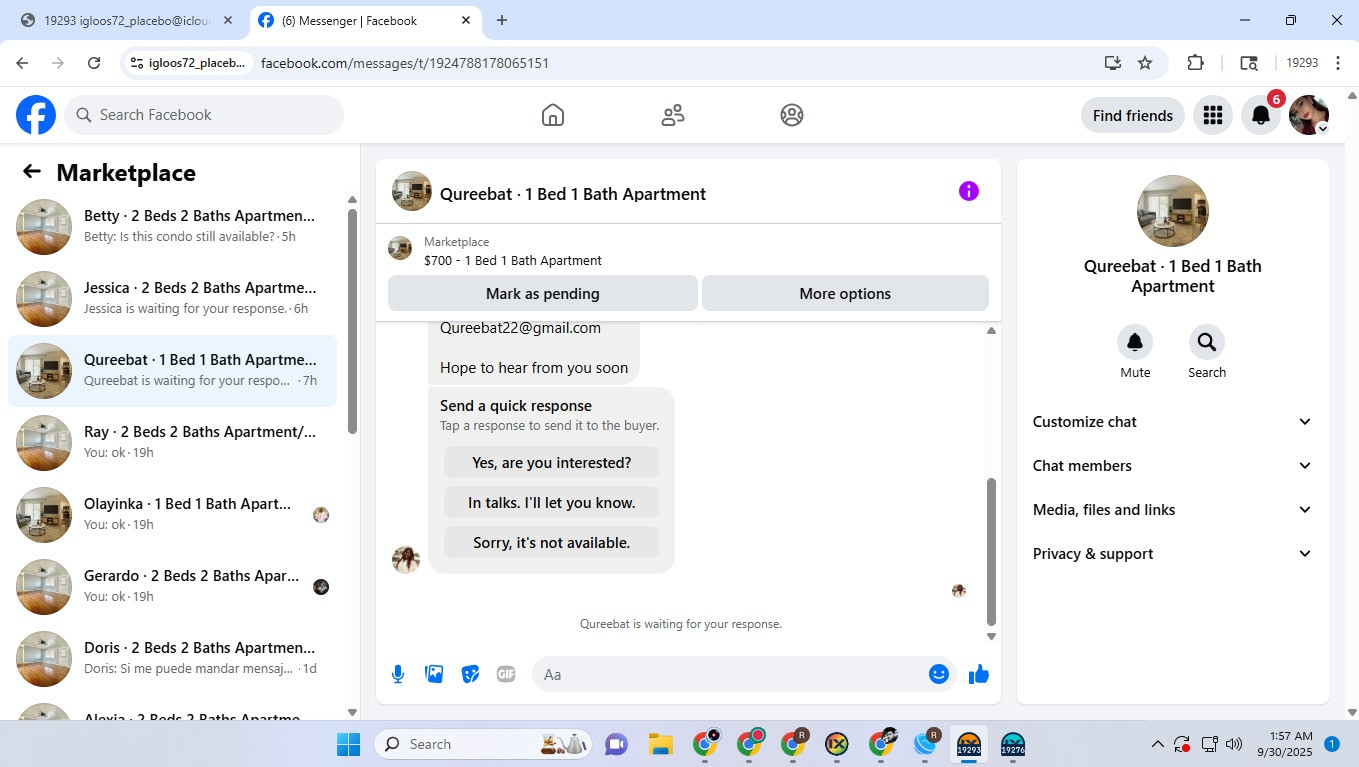This screenshot has height=767, width=1359.
Task: Open the account profile picture menu
Action: pyautogui.click(x=1309, y=115)
